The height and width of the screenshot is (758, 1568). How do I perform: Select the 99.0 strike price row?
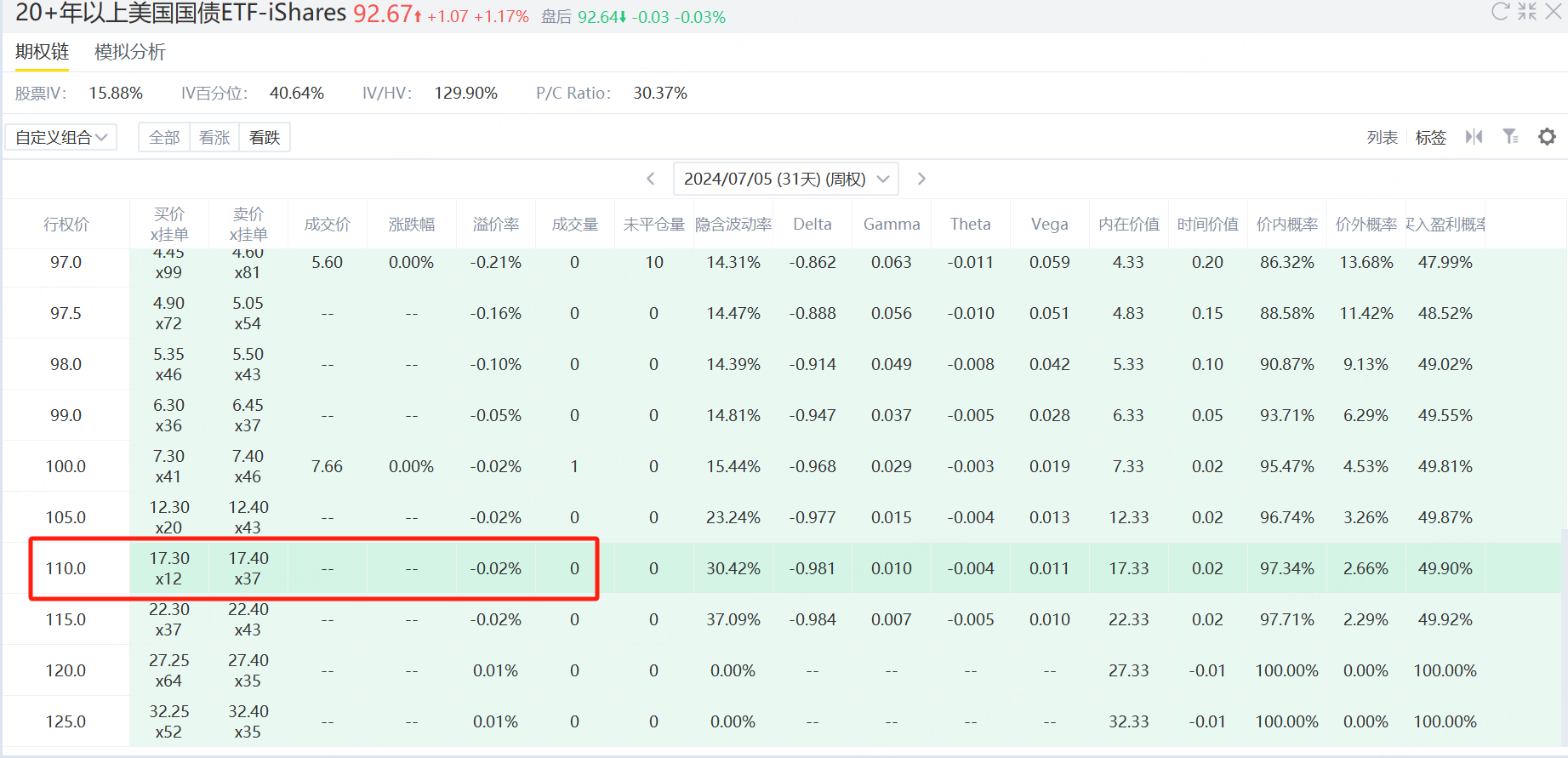[784, 415]
